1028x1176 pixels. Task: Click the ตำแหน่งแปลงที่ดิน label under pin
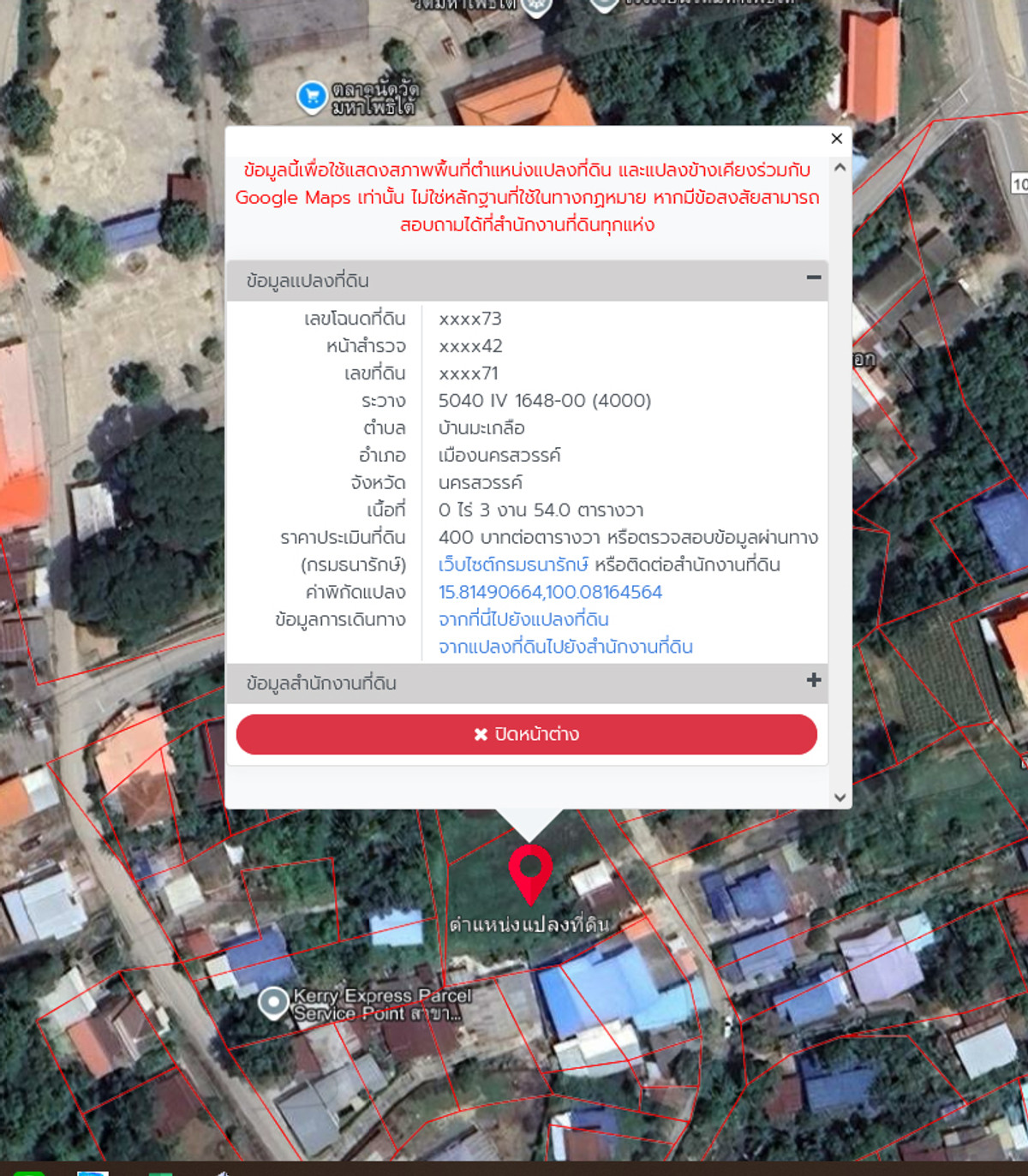coord(529,924)
